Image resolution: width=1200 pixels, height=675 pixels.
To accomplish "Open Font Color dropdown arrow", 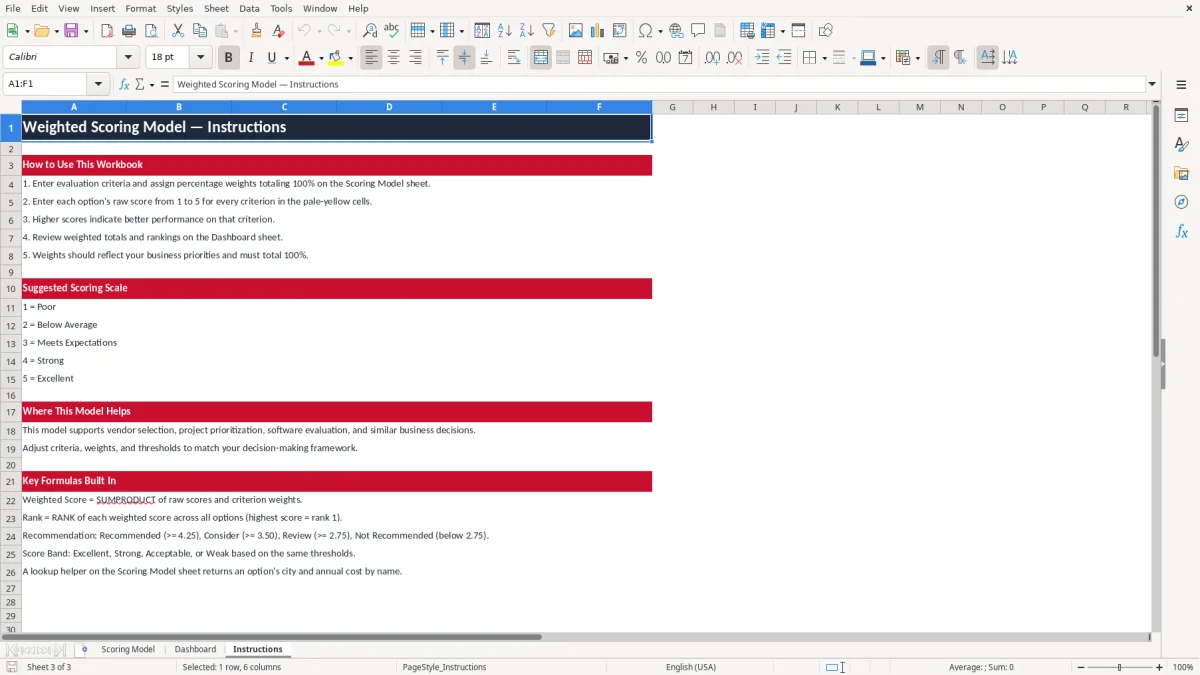I will click(320, 58).
